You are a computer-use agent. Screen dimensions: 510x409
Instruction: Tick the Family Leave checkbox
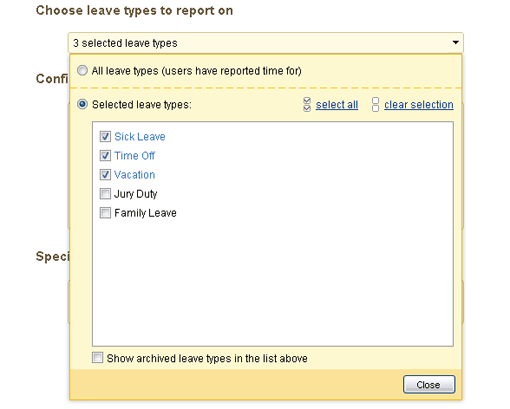point(105,213)
